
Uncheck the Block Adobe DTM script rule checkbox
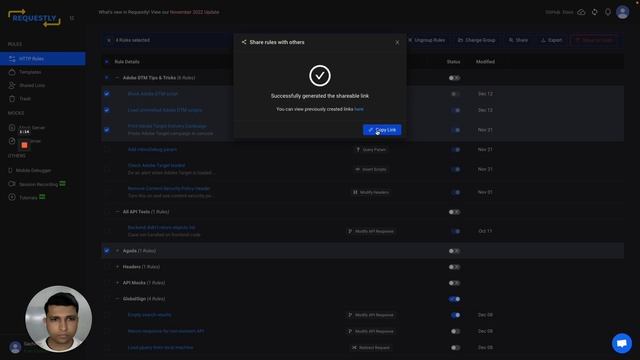(x=107, y=94)
